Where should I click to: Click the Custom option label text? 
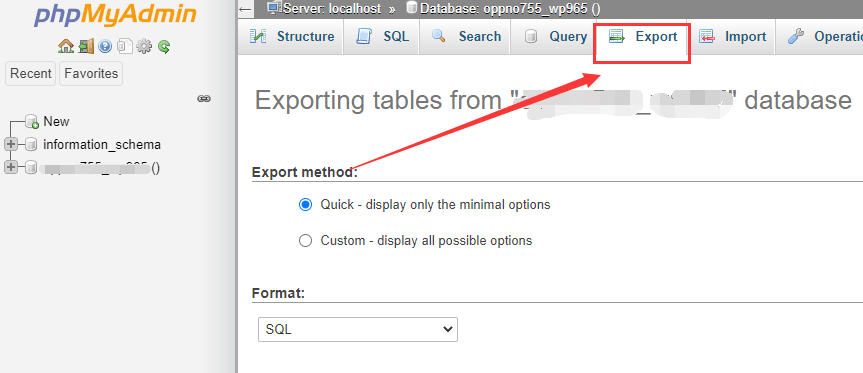coord(427,241)
